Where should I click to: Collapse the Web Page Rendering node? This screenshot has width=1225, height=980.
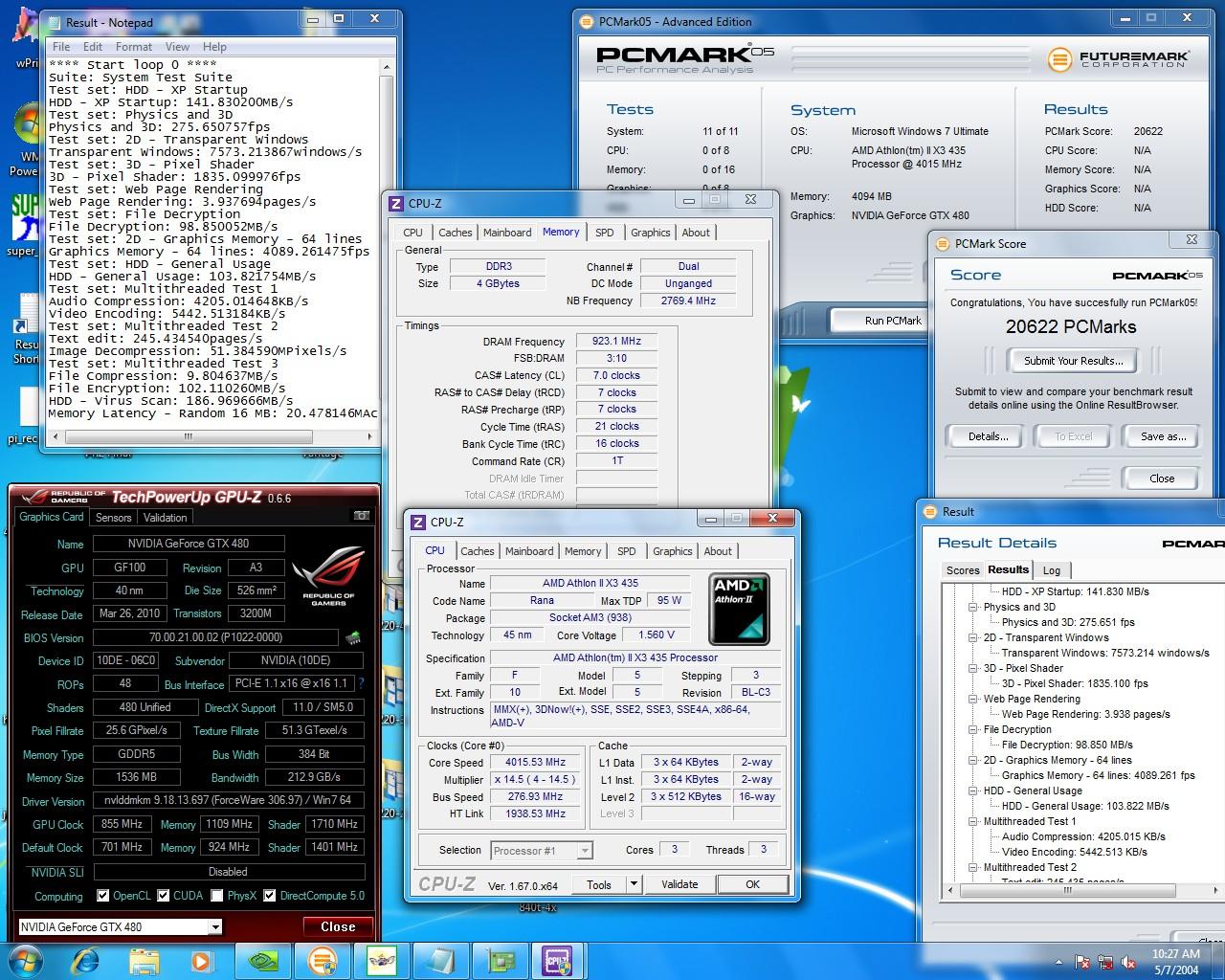point(973,699)
